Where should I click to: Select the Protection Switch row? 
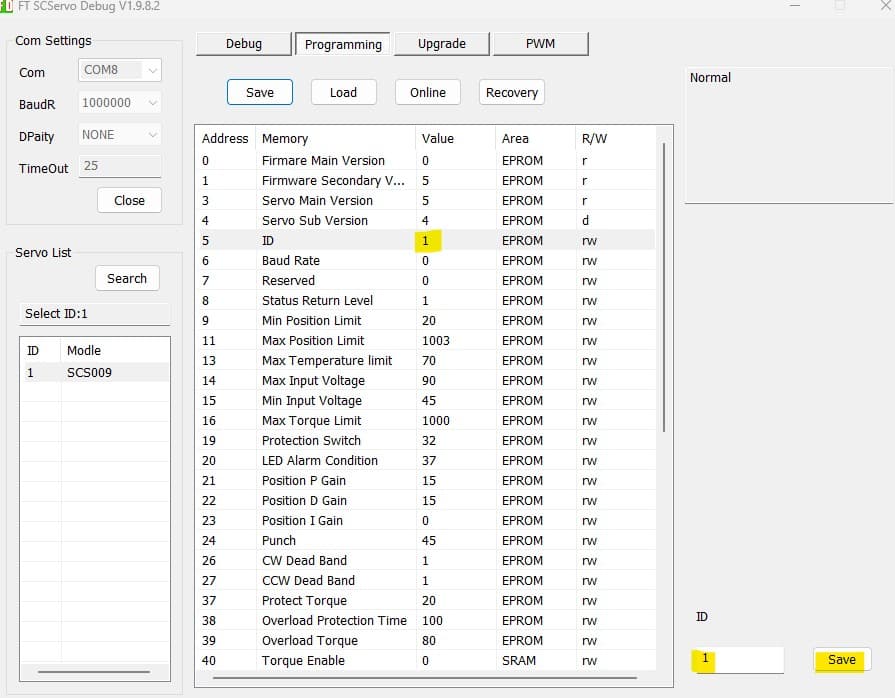click(x=427, y=441)
